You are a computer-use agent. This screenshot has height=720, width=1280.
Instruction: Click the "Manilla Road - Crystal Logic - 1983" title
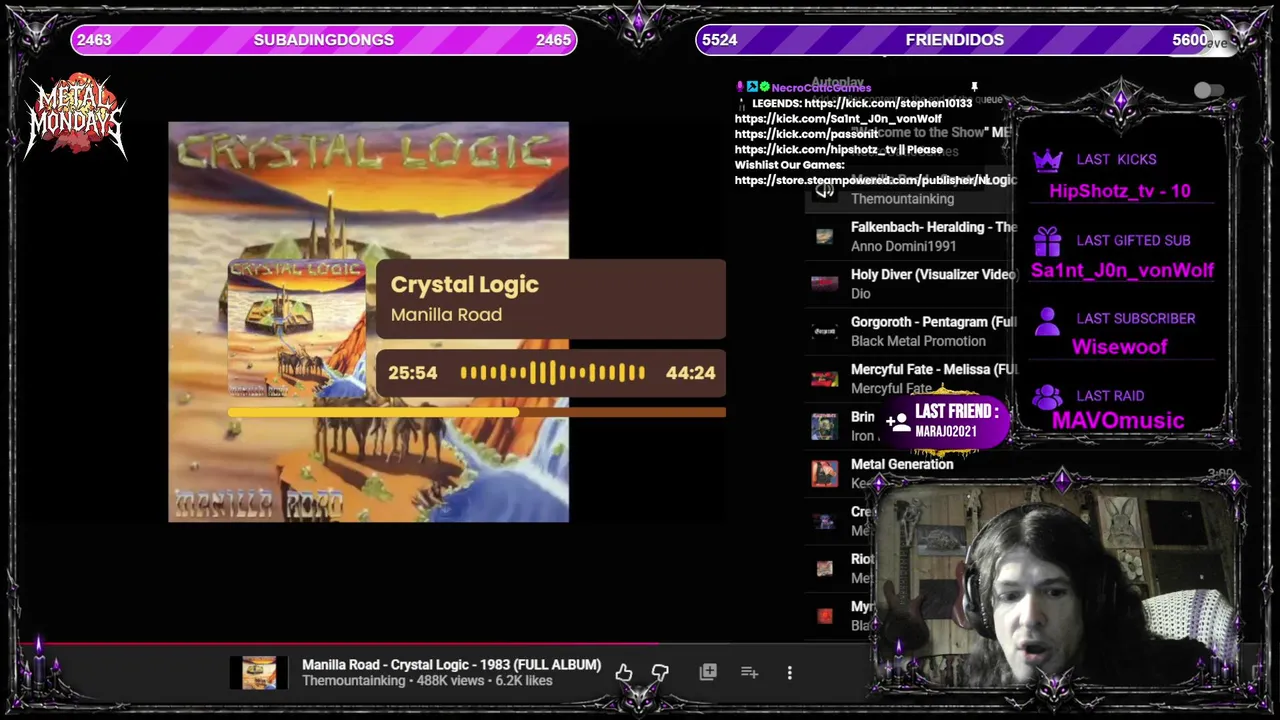(x=451, y=665)
